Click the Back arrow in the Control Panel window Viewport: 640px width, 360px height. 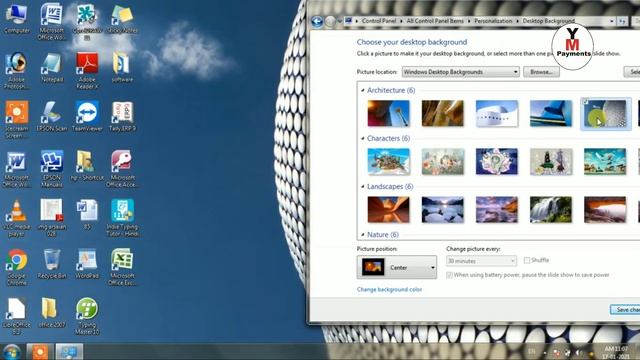coord(317,21)
